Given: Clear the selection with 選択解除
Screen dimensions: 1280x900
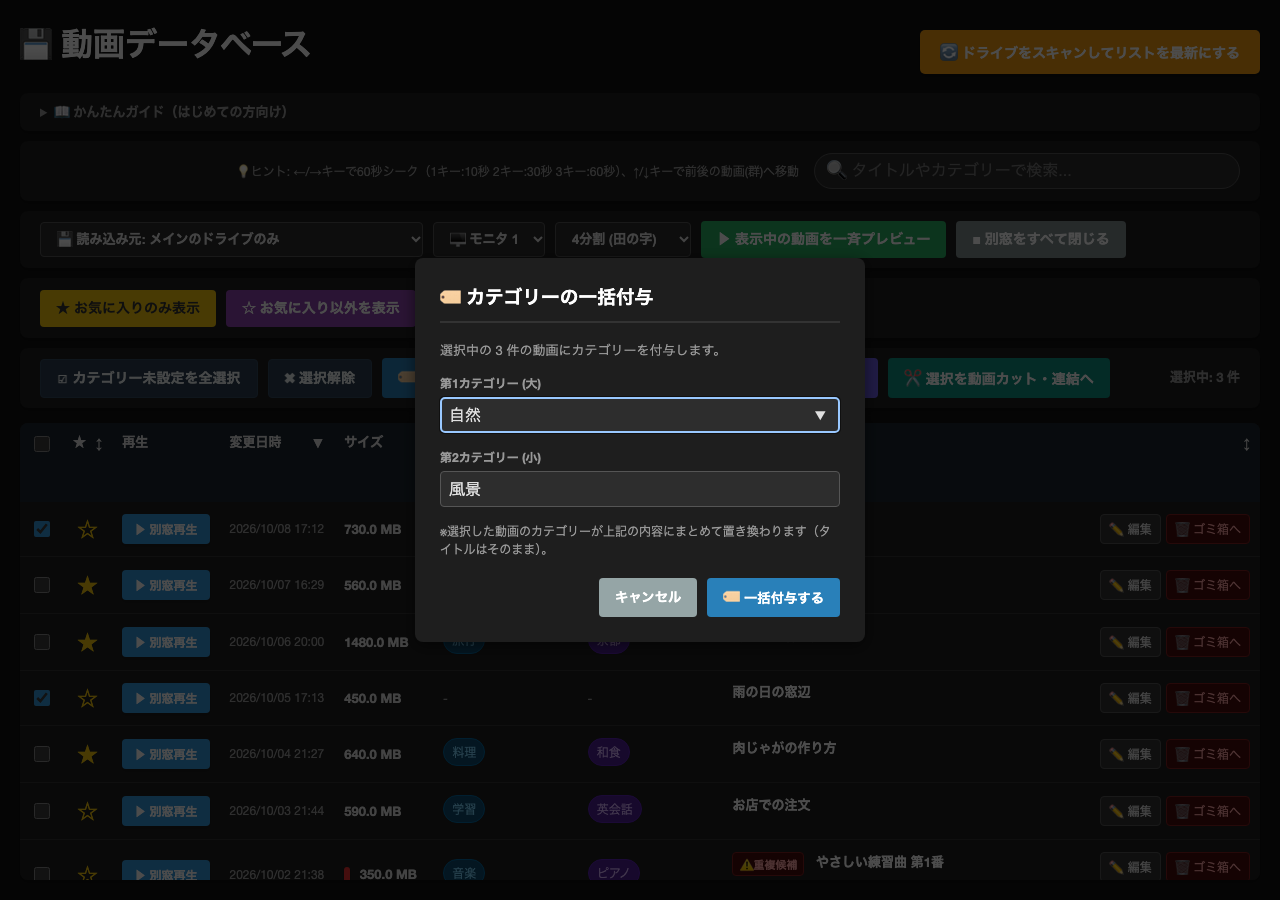Looking at the screenshot, I should coord(320,378).
